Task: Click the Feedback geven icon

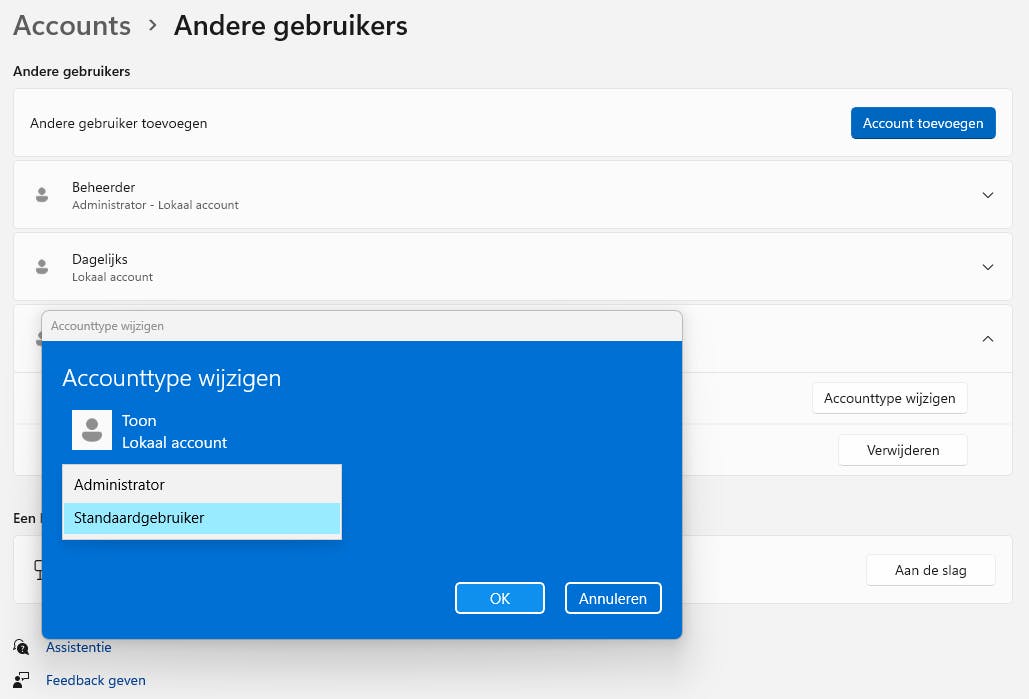Action: click(21, 680)
